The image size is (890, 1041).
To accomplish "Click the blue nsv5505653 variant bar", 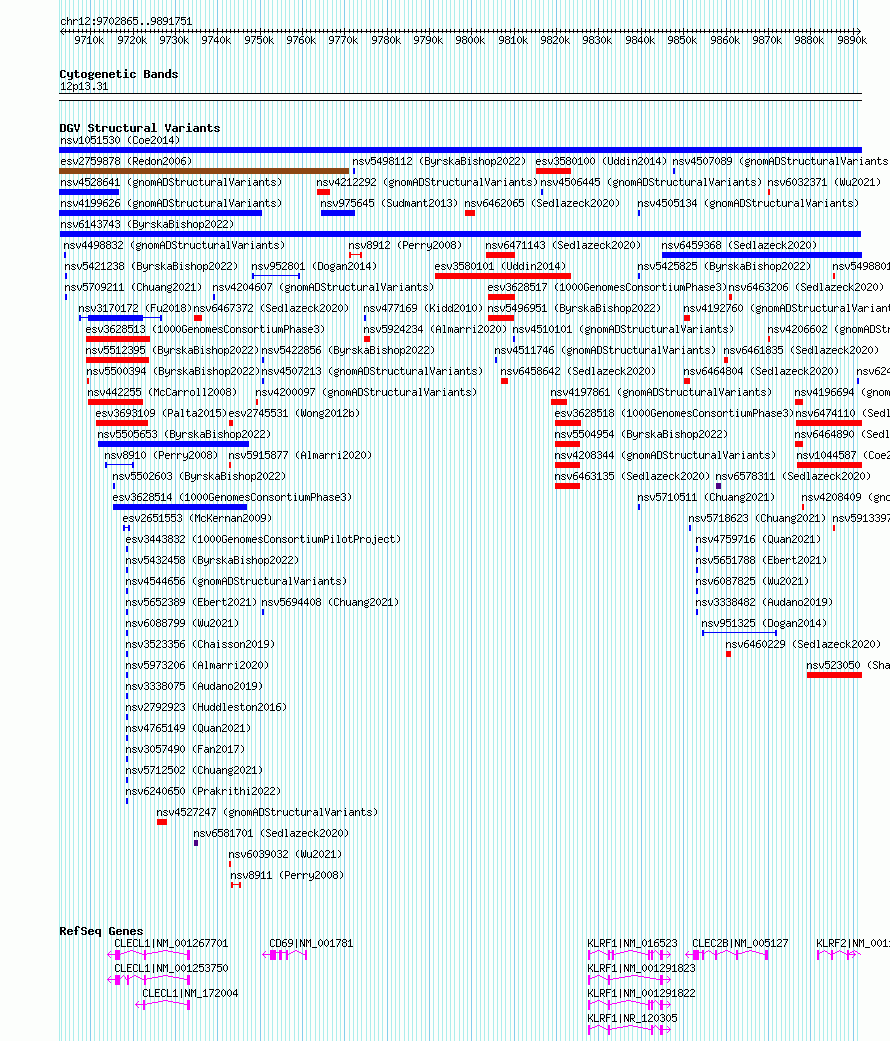I will [x=173, y=444].
